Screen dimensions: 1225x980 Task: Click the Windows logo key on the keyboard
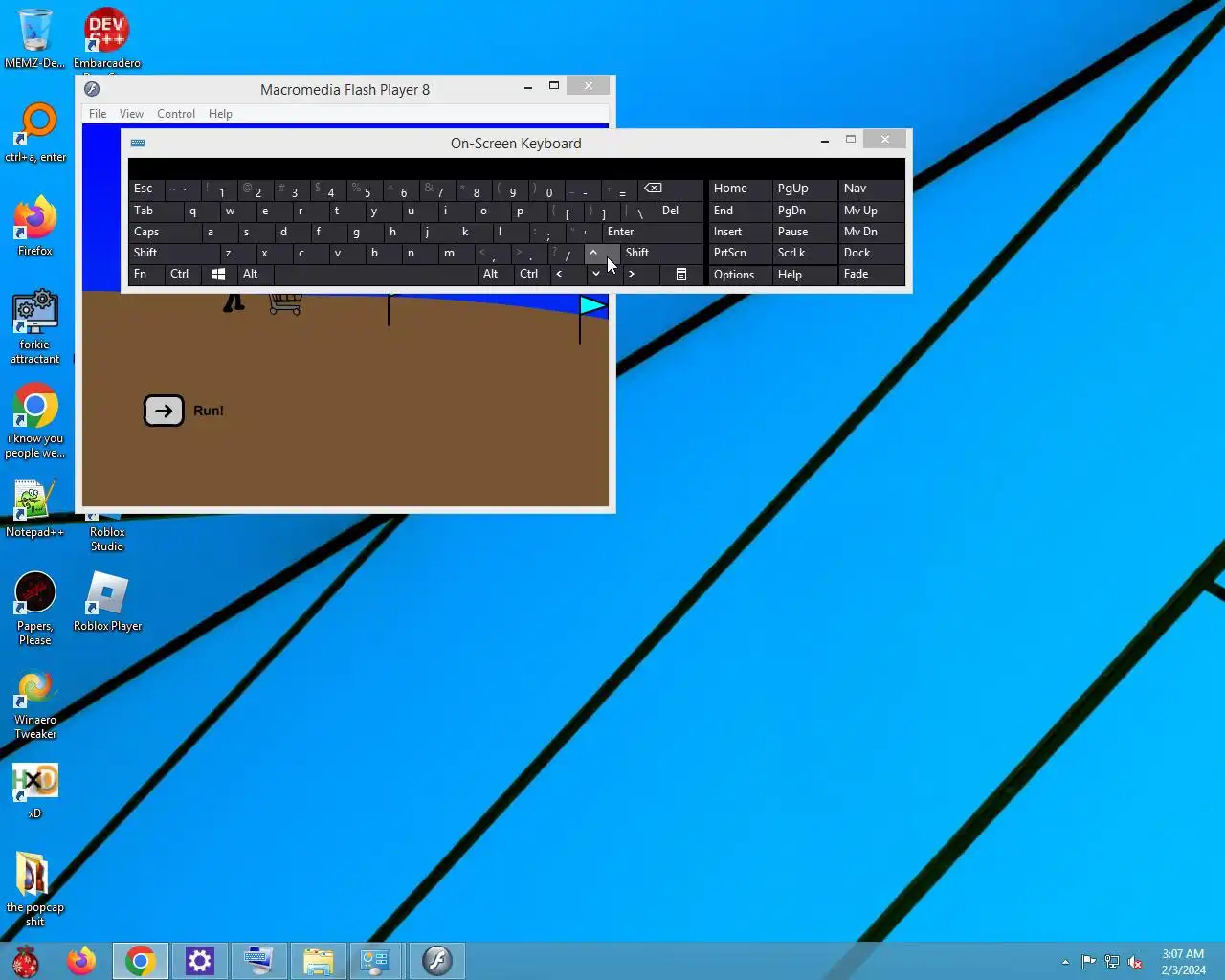tap(218, 275)
